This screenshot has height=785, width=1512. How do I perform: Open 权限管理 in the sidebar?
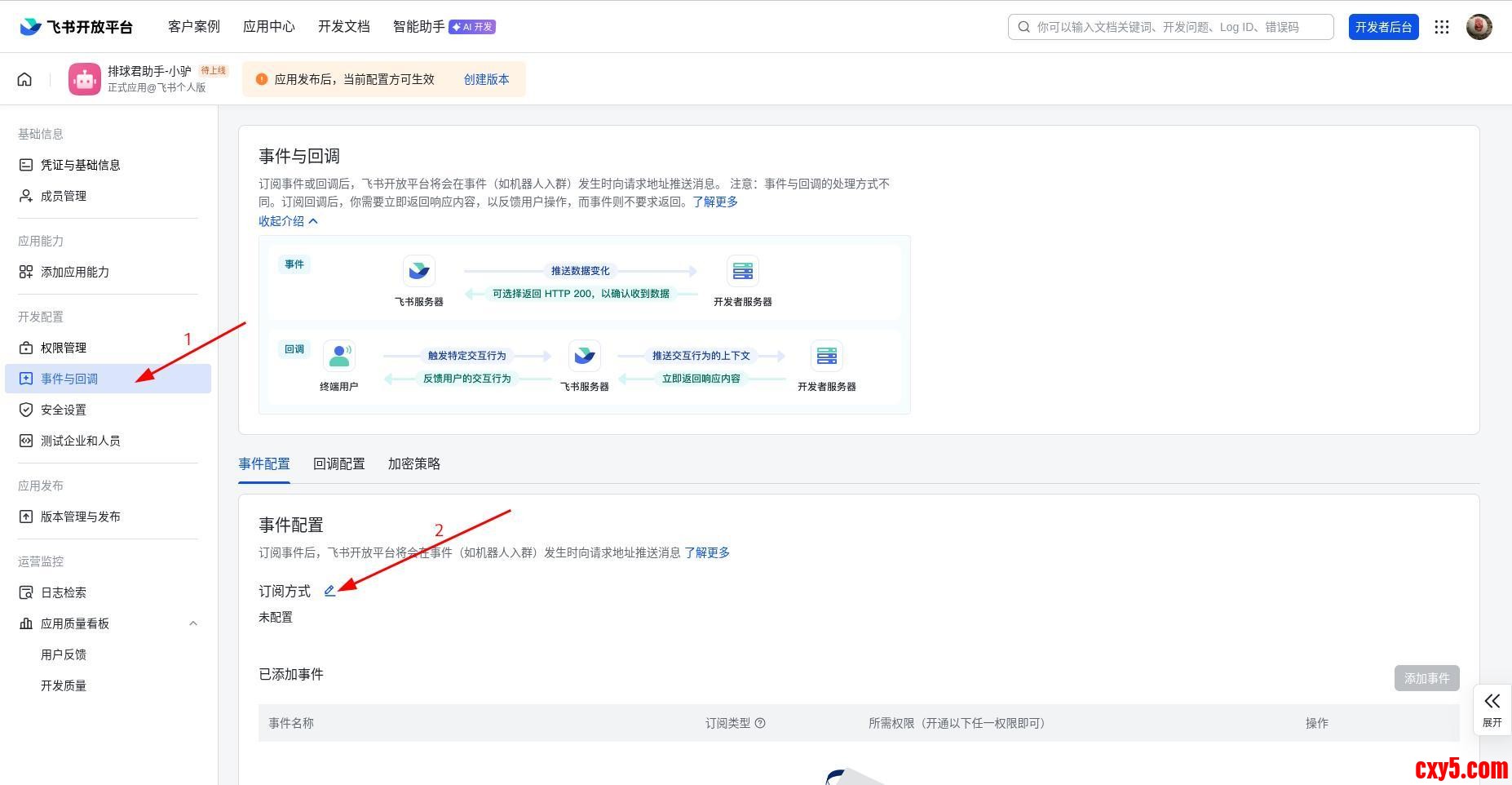click(64, 348)
